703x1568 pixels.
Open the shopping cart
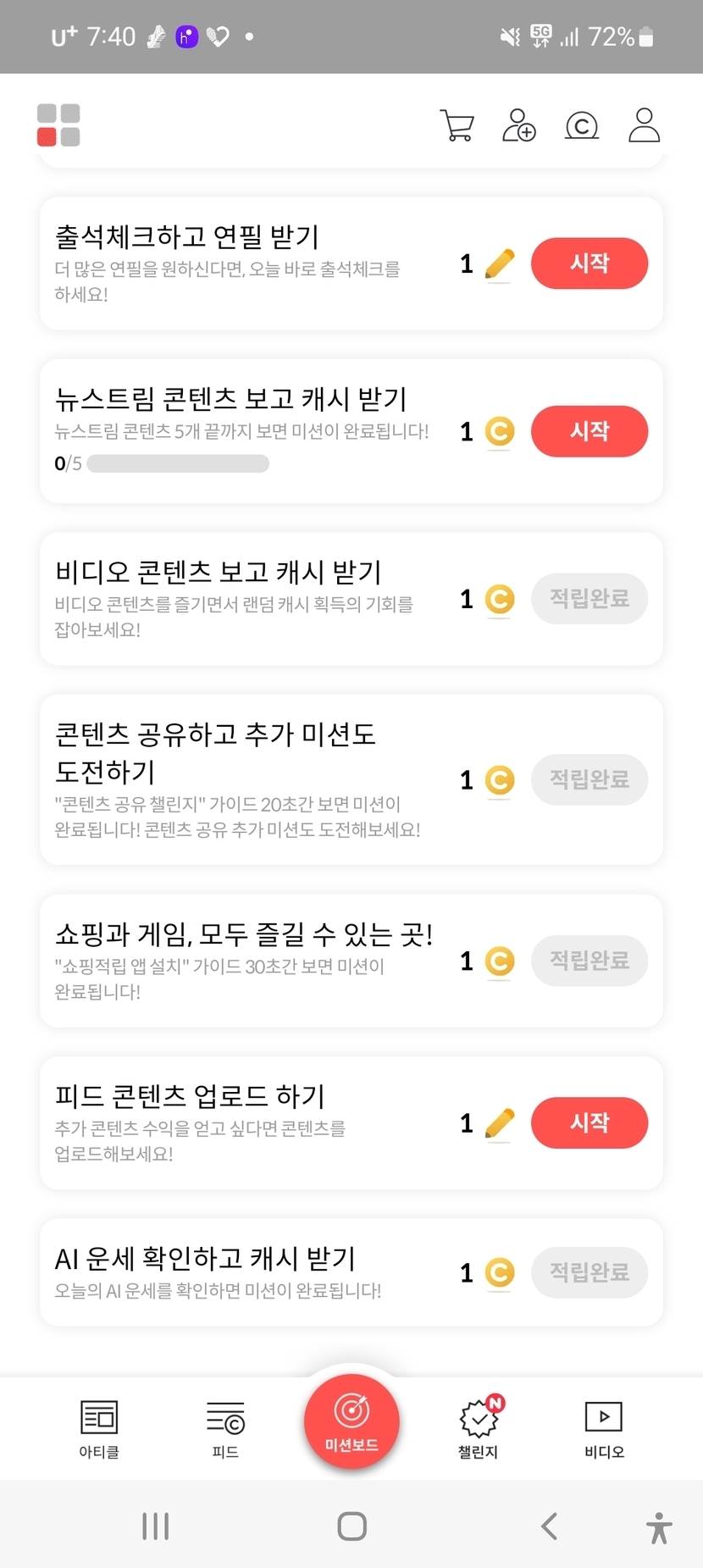point(457,125)
